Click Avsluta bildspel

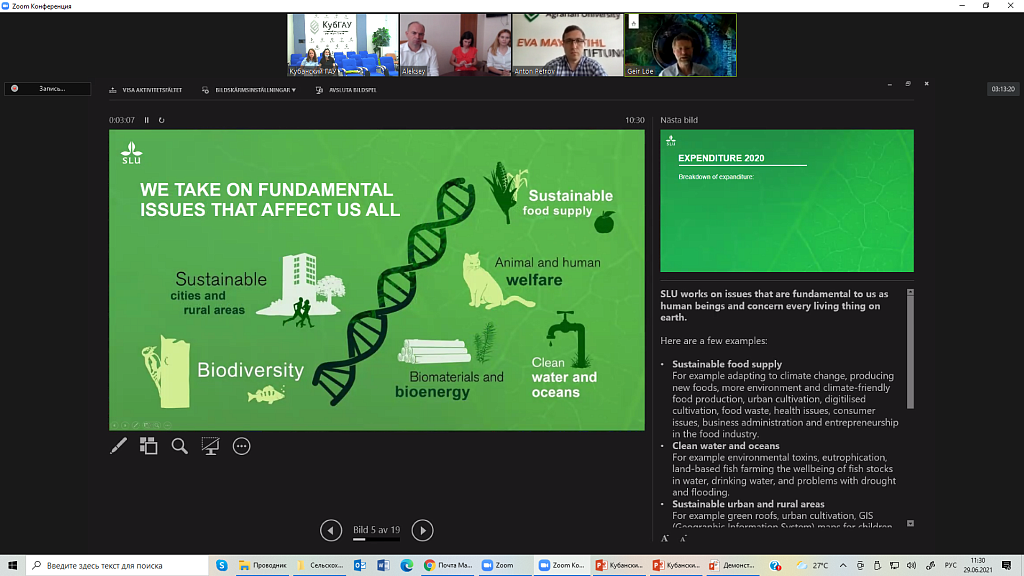click(x=346, y=90)
